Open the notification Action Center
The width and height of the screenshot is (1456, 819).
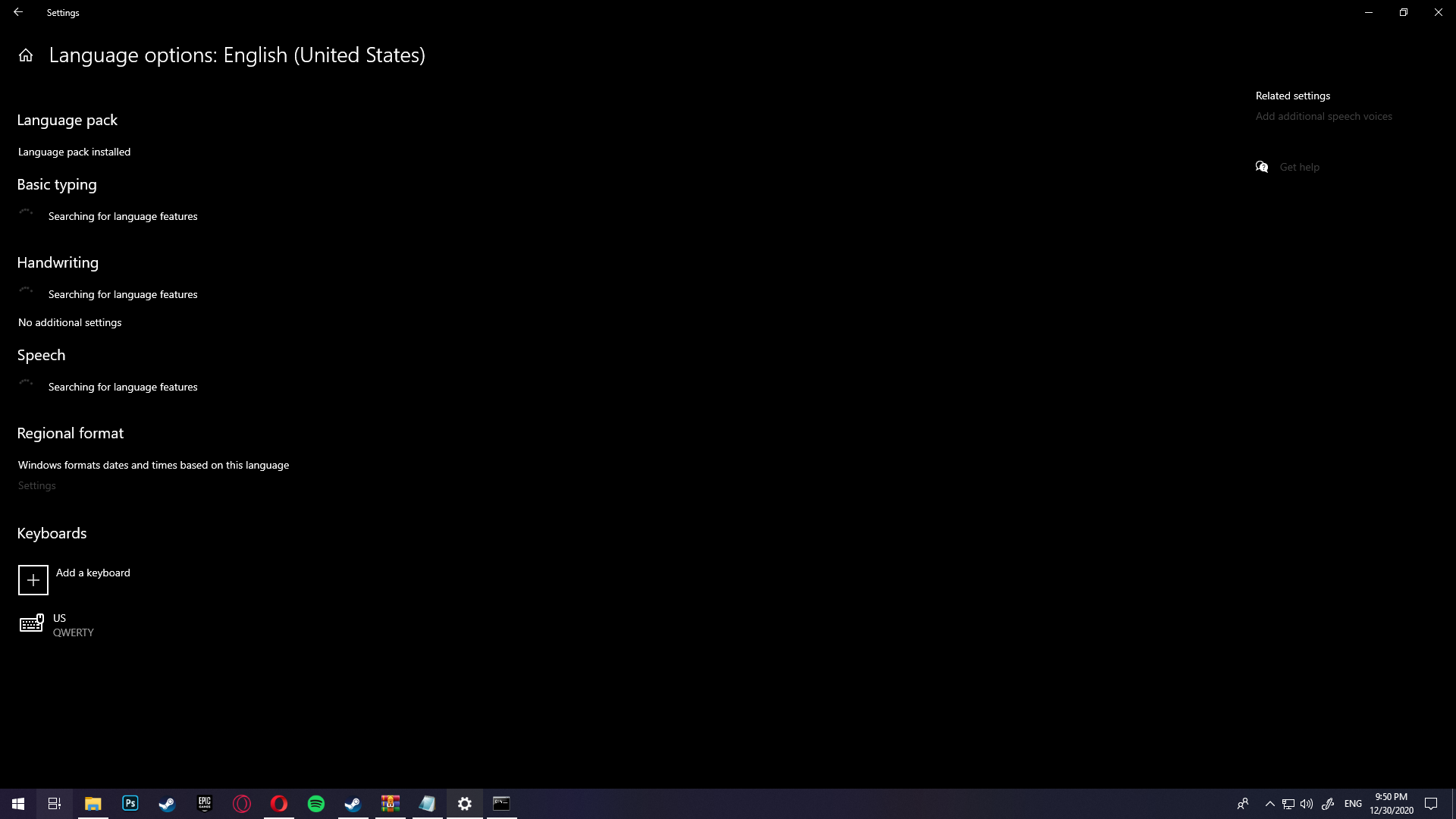[1431, 804]
